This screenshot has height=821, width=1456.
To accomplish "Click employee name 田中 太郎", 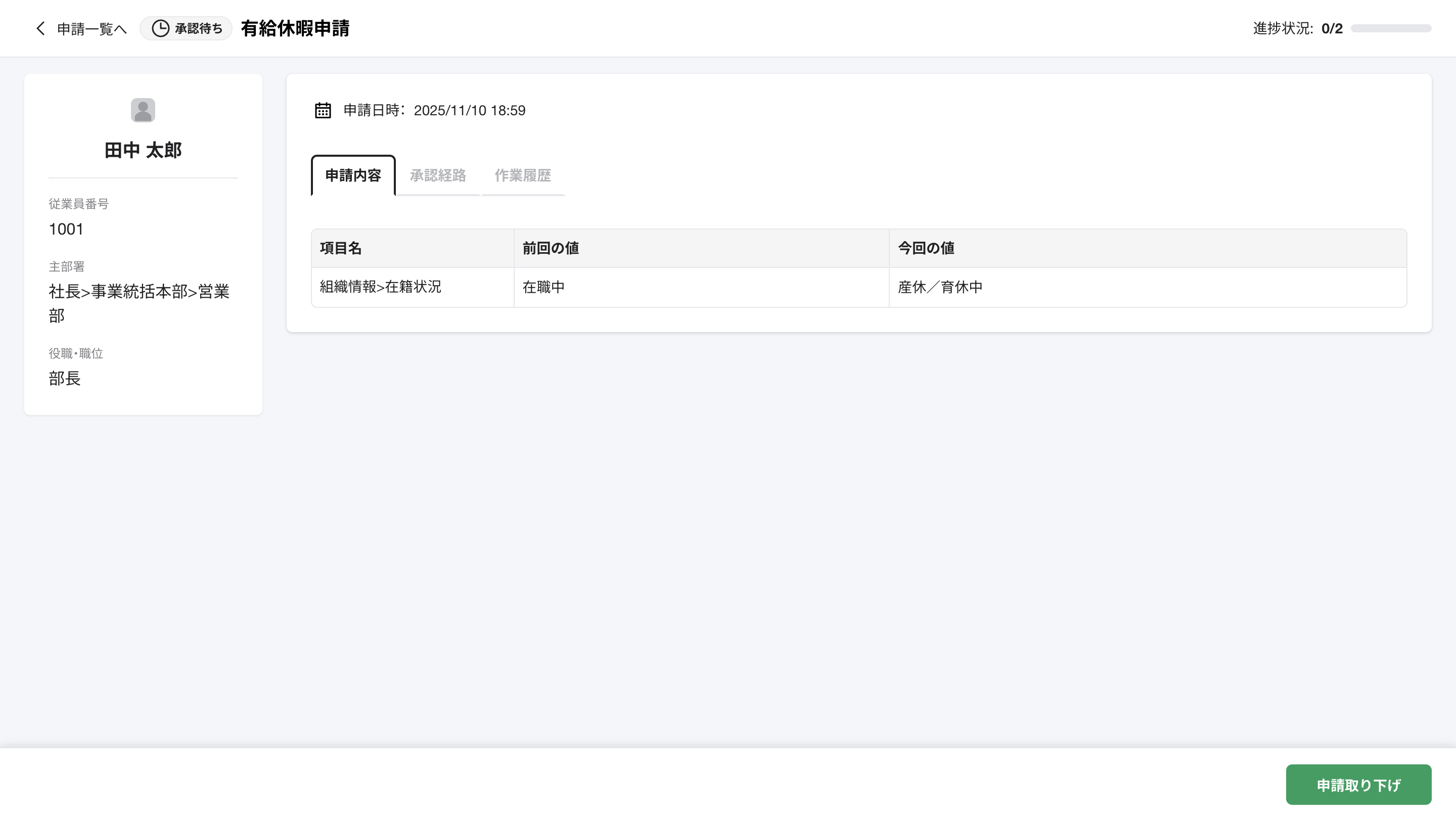I will pos(143,150).
